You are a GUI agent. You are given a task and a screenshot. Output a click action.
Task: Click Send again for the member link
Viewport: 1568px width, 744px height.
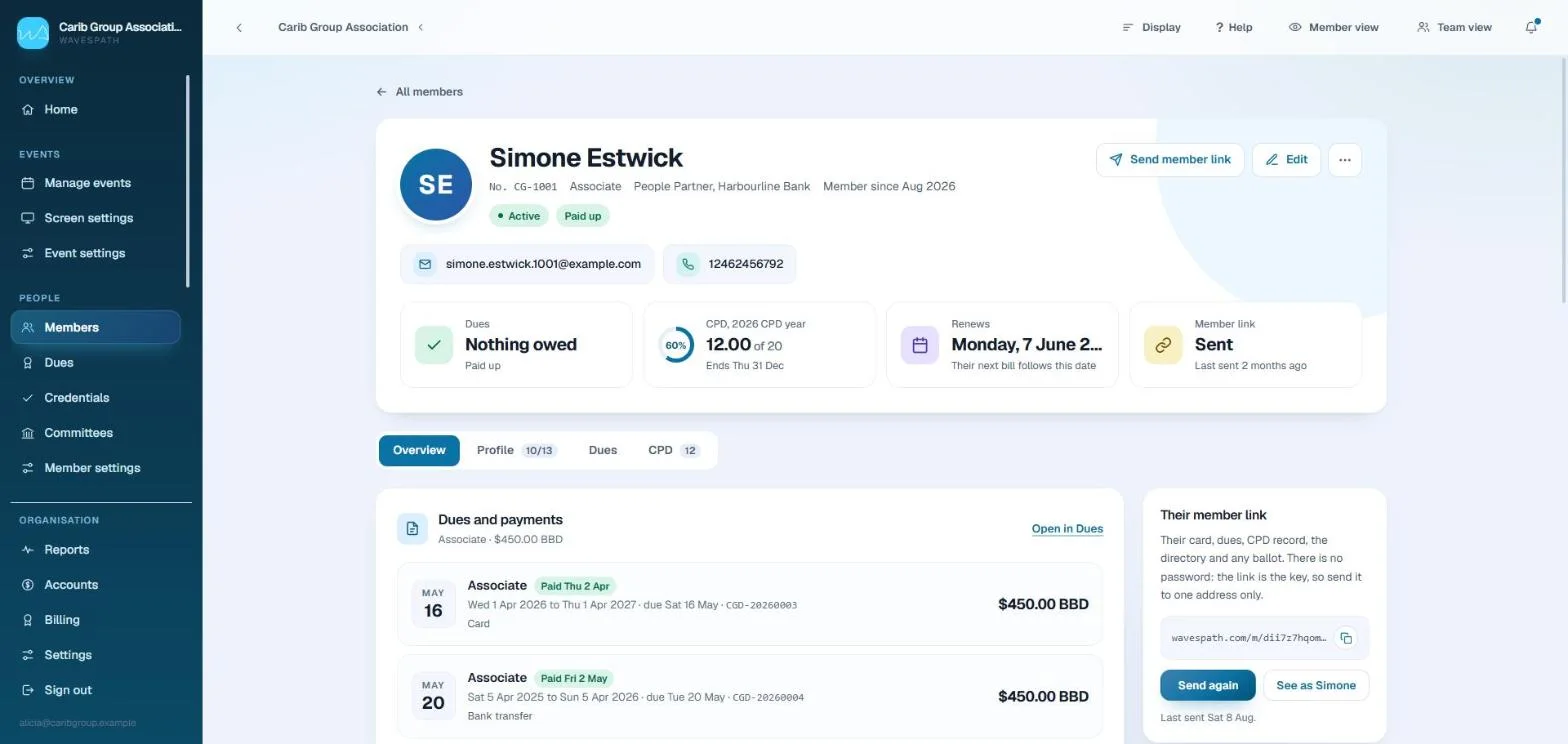point(1208,685)
